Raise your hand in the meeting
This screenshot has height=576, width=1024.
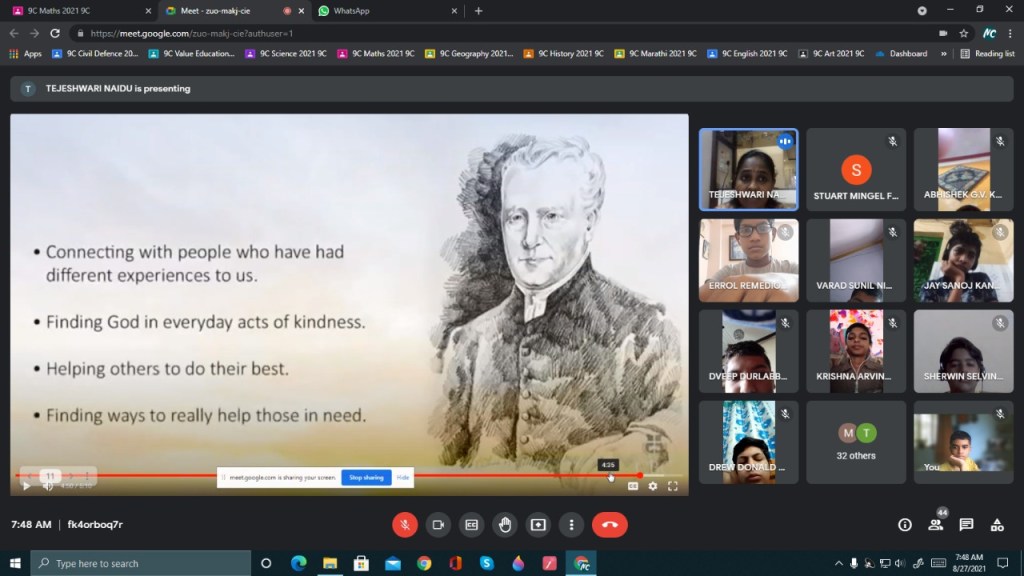point(505,524)
